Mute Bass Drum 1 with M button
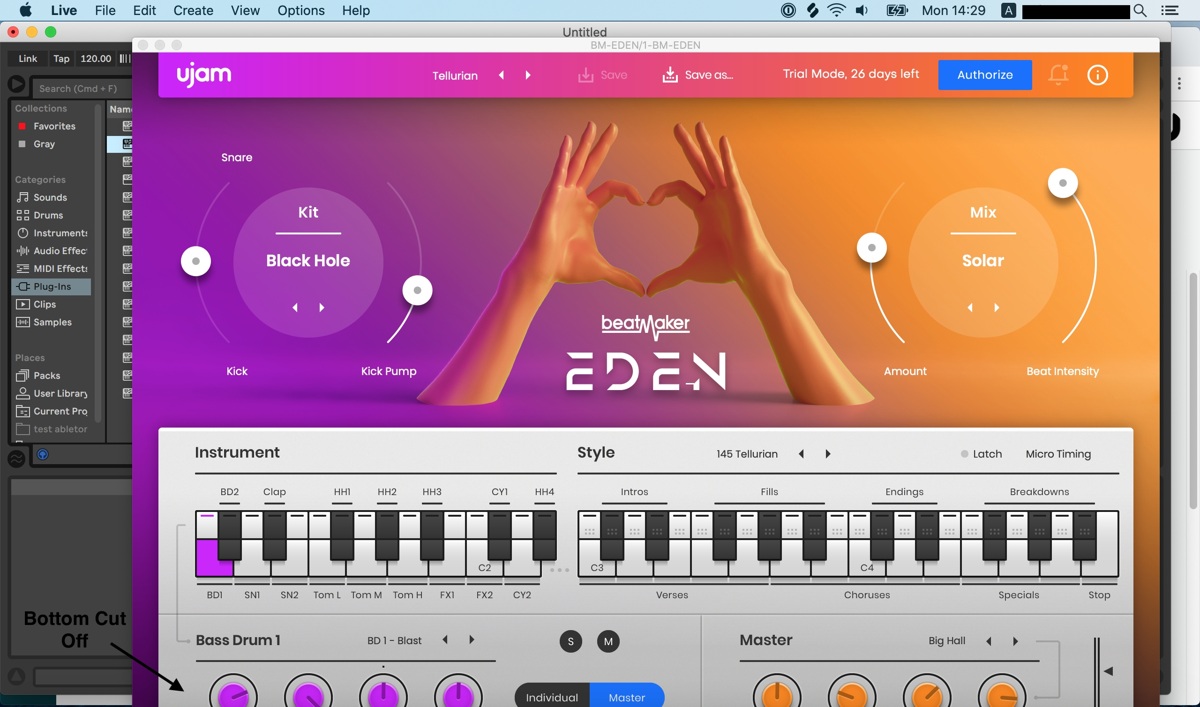The width and height of the screenshot is (1200, 707). [x=608, y=641]
